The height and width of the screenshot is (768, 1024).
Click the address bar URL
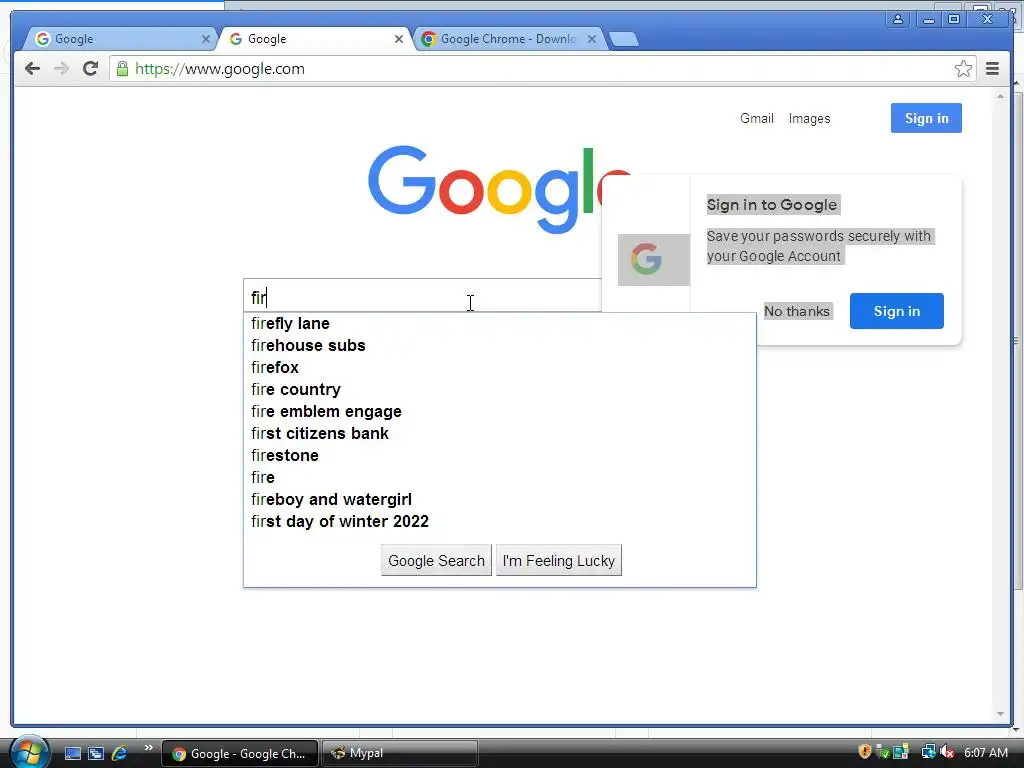(x=220, y=69)
